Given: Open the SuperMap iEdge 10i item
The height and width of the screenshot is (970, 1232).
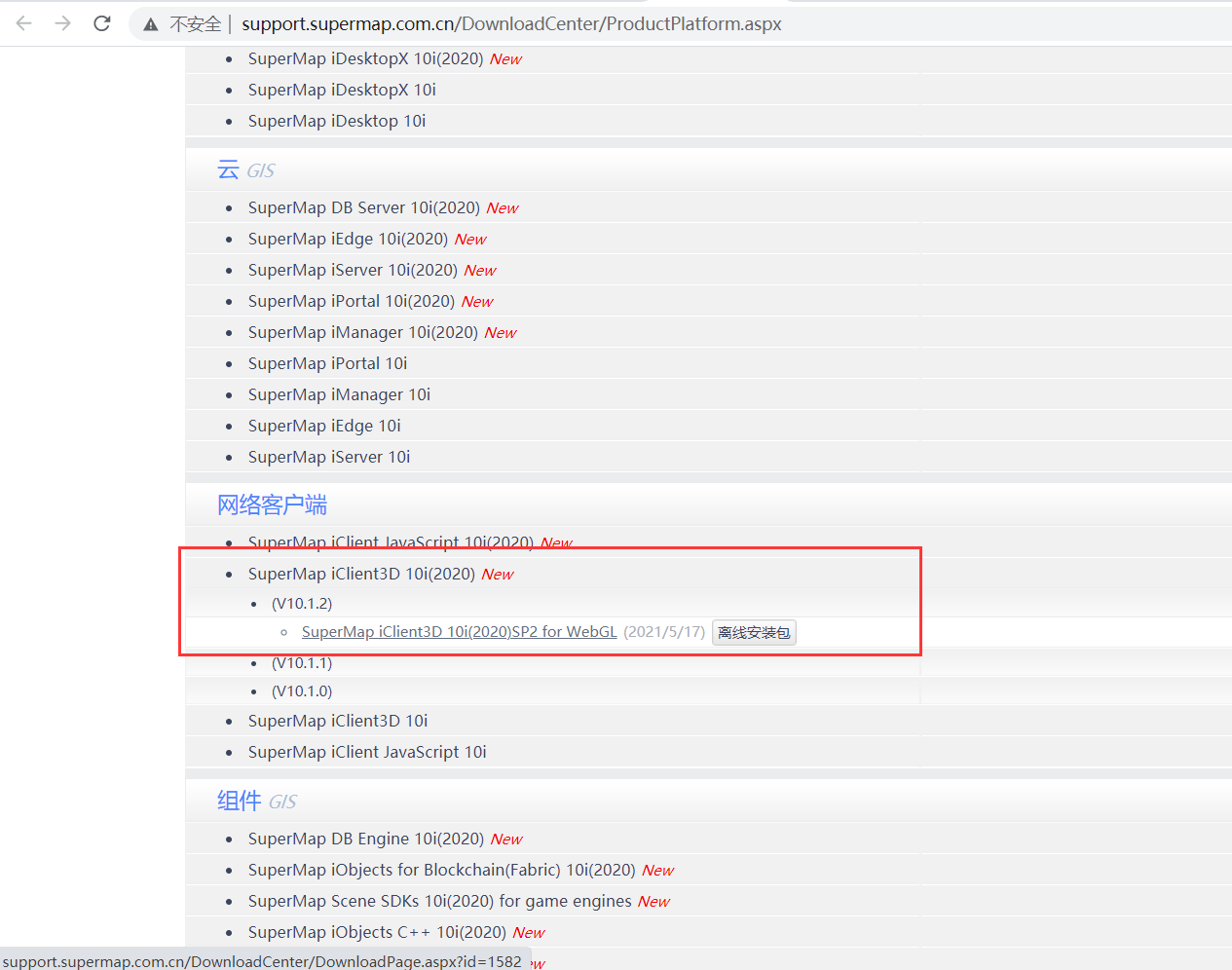Looking at the screenshot, I should click(324, 426).
